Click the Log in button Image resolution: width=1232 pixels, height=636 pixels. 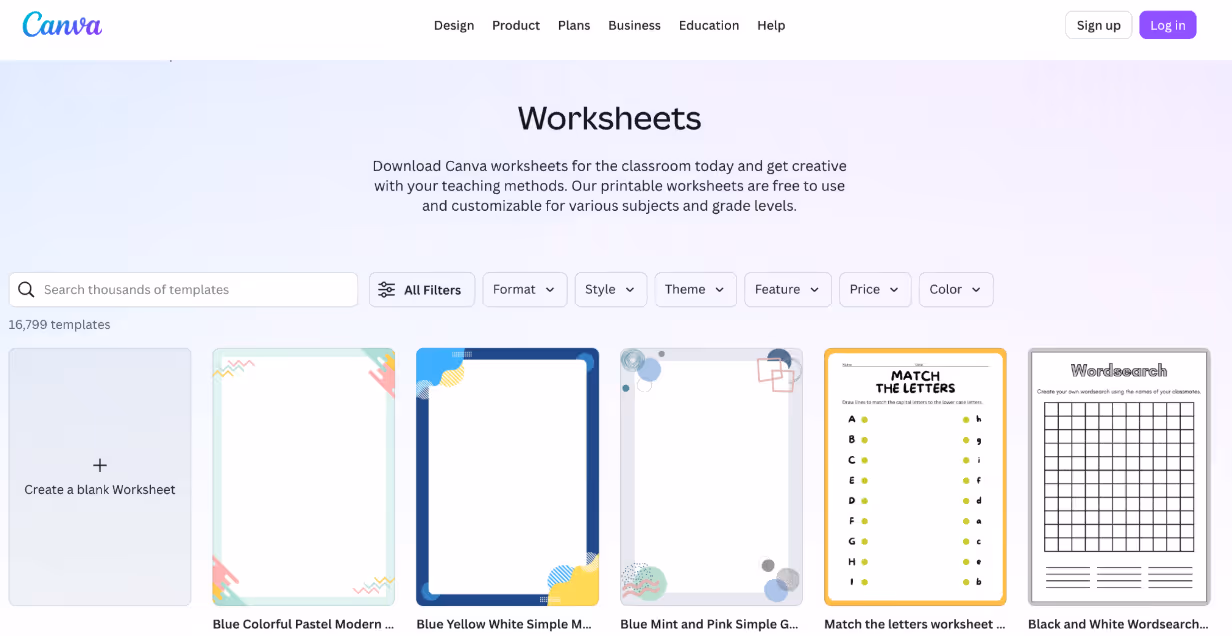click(1167, 24)
